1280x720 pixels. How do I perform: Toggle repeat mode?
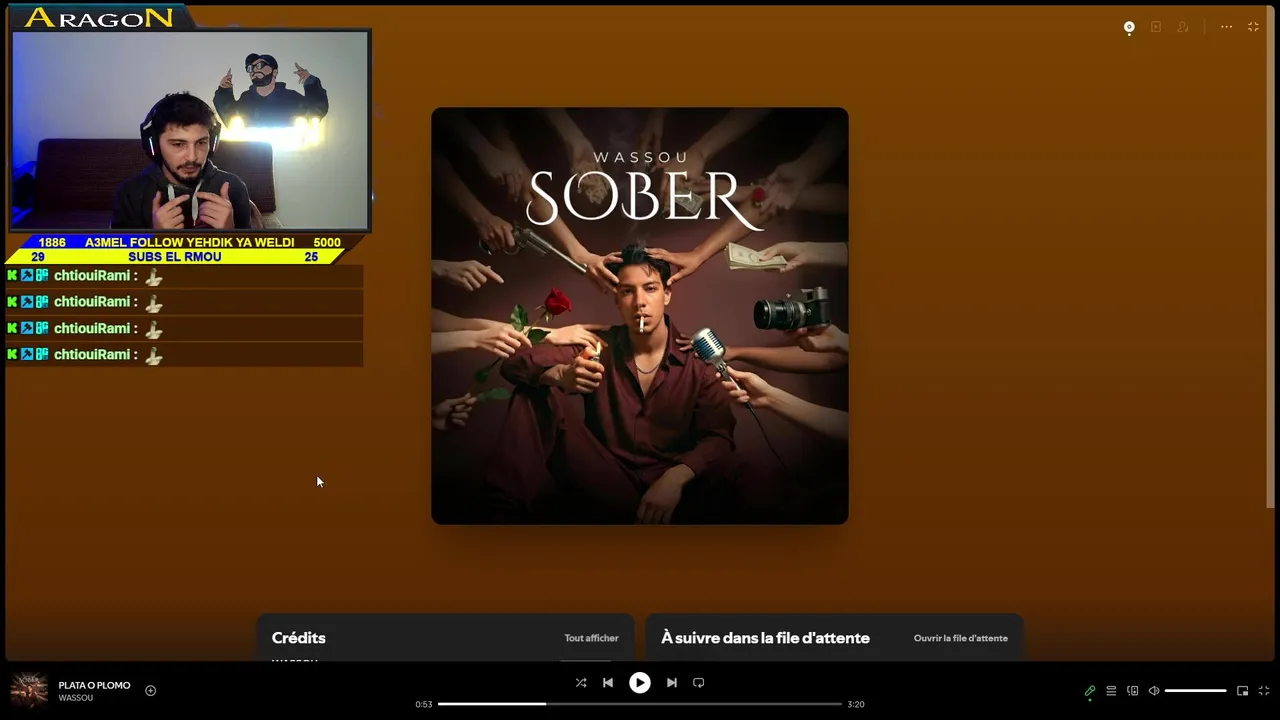coord(699,683)
